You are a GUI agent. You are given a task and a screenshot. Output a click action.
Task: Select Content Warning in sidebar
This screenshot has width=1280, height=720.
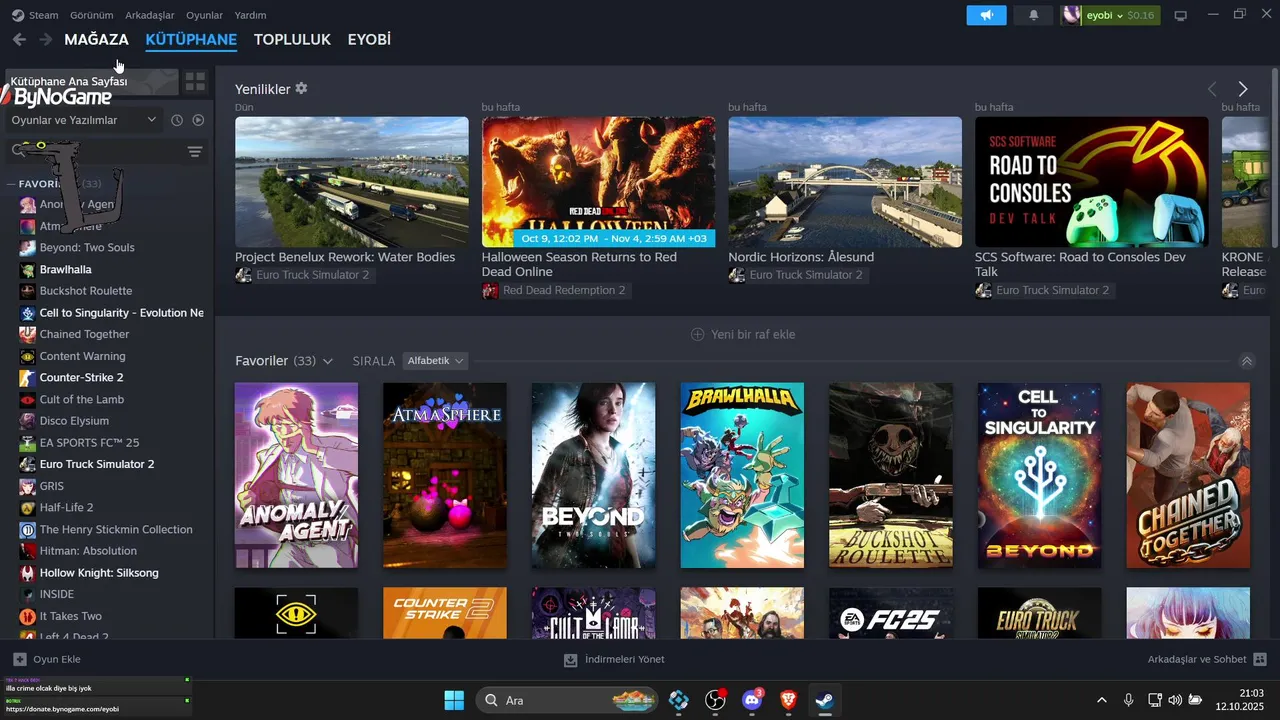[x=82, y=356]
